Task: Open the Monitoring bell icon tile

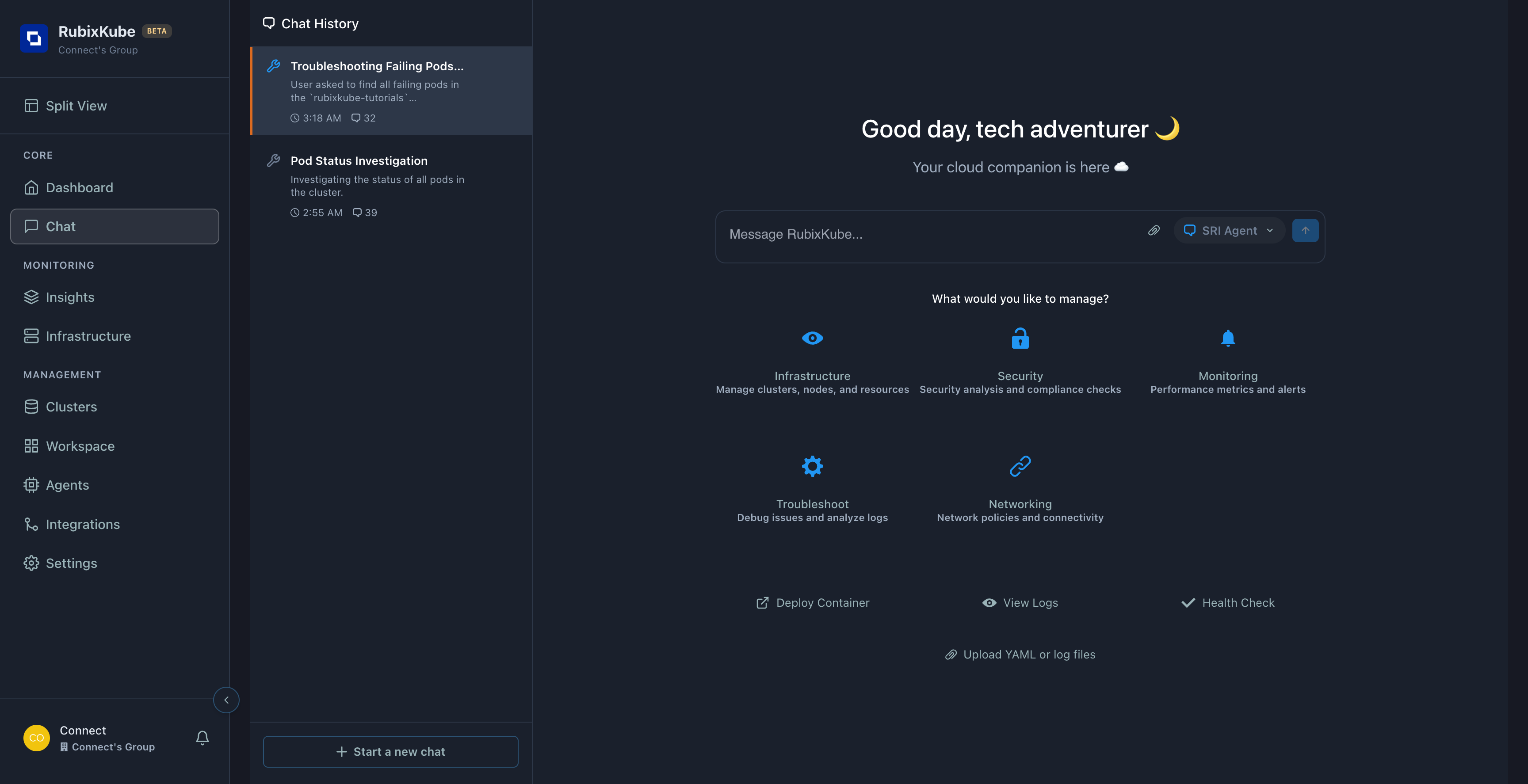Action: point(1228,339)
